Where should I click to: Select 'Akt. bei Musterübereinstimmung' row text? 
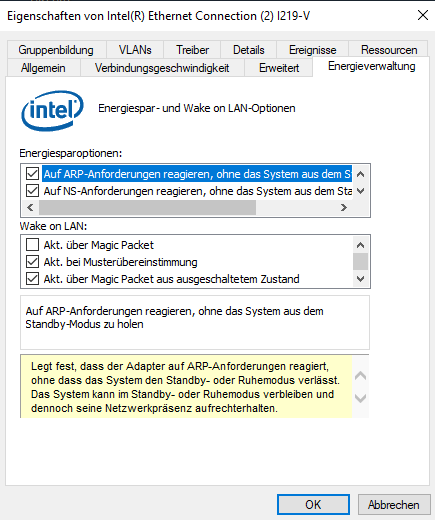(120, 262)
